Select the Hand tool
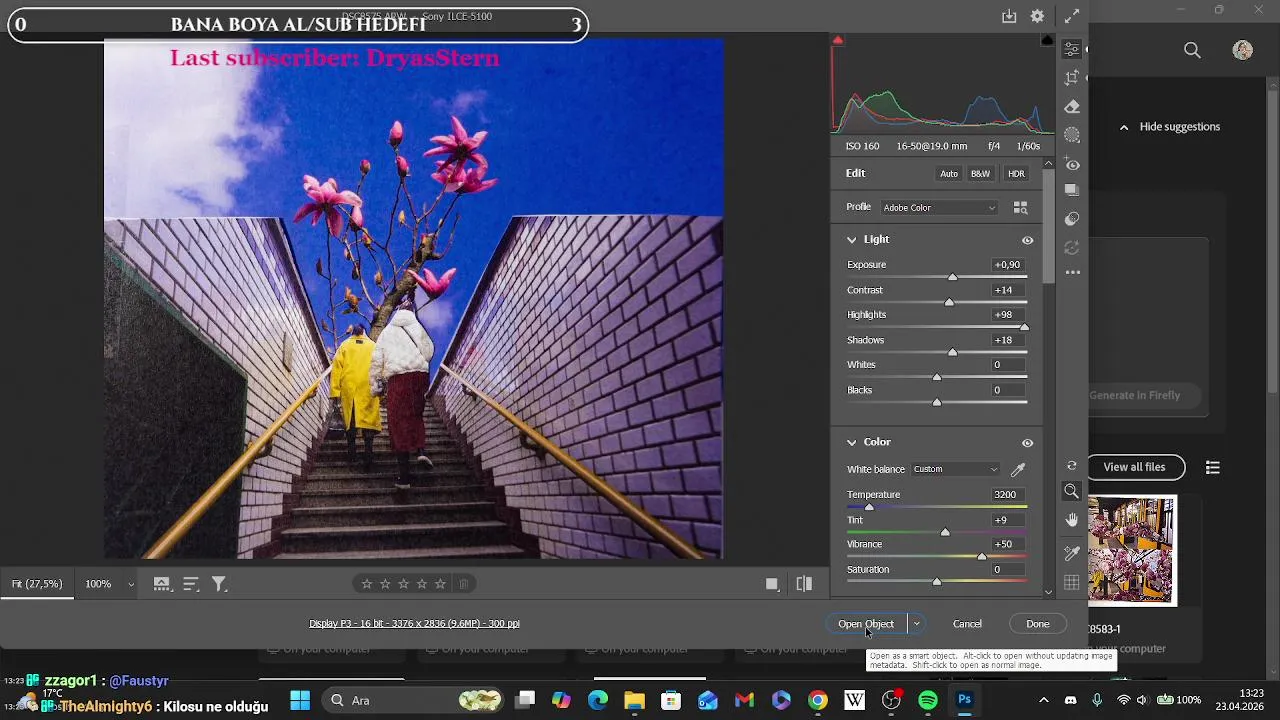Viewport: 1280px width, 720px height. pos(1072,520)
